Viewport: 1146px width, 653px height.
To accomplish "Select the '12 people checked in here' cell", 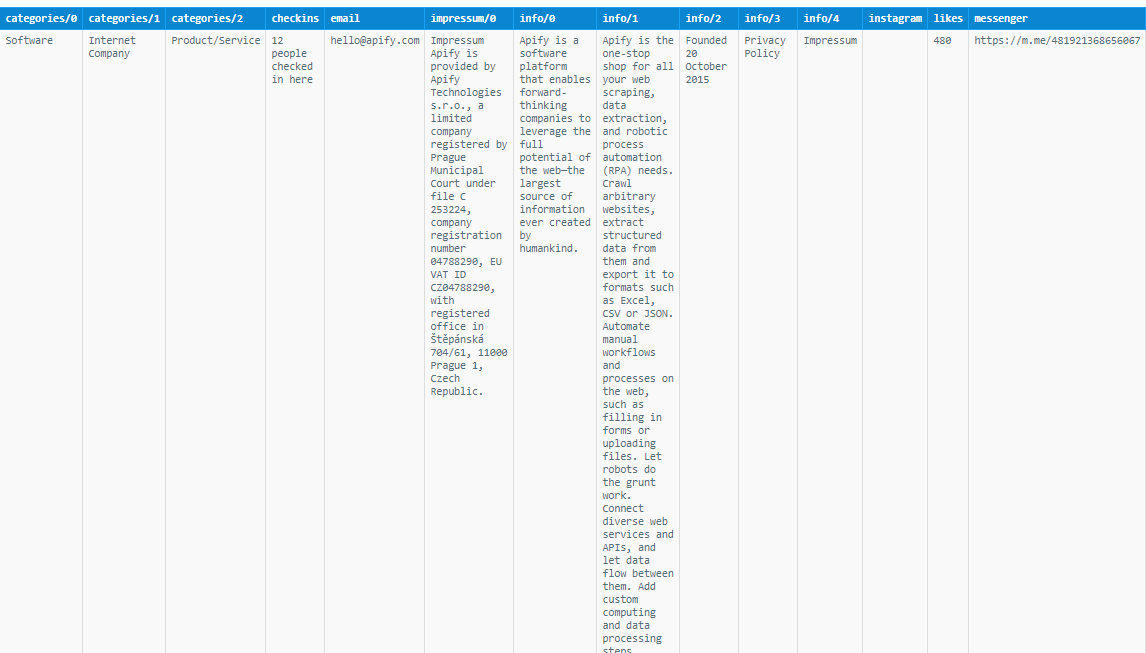I will (x=295, y=341).
